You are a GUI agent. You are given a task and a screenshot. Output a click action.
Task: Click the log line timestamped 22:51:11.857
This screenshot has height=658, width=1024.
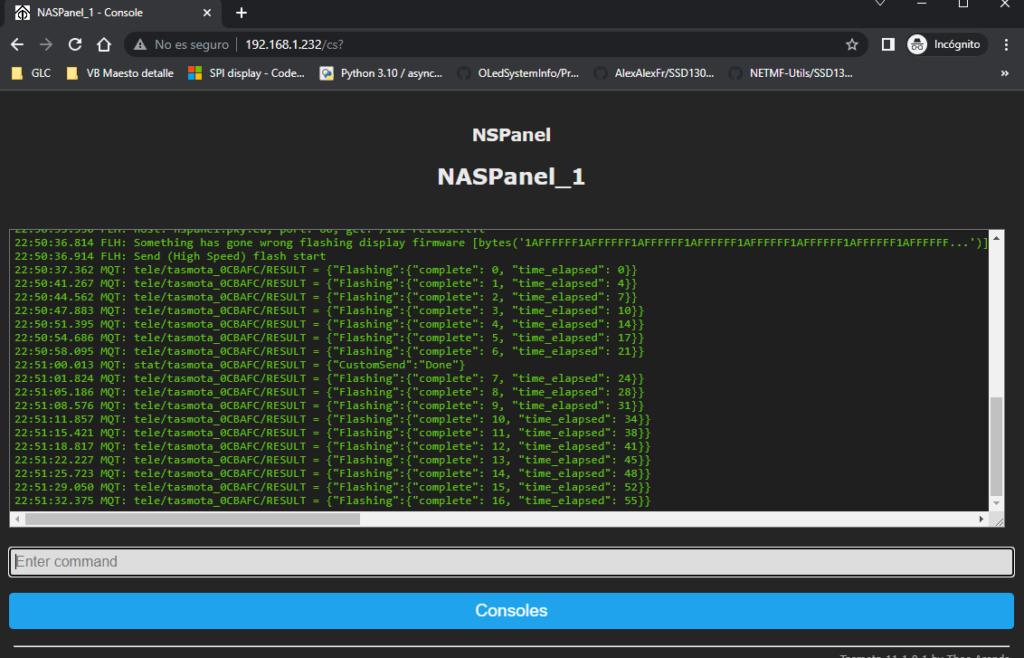[332, 419]
